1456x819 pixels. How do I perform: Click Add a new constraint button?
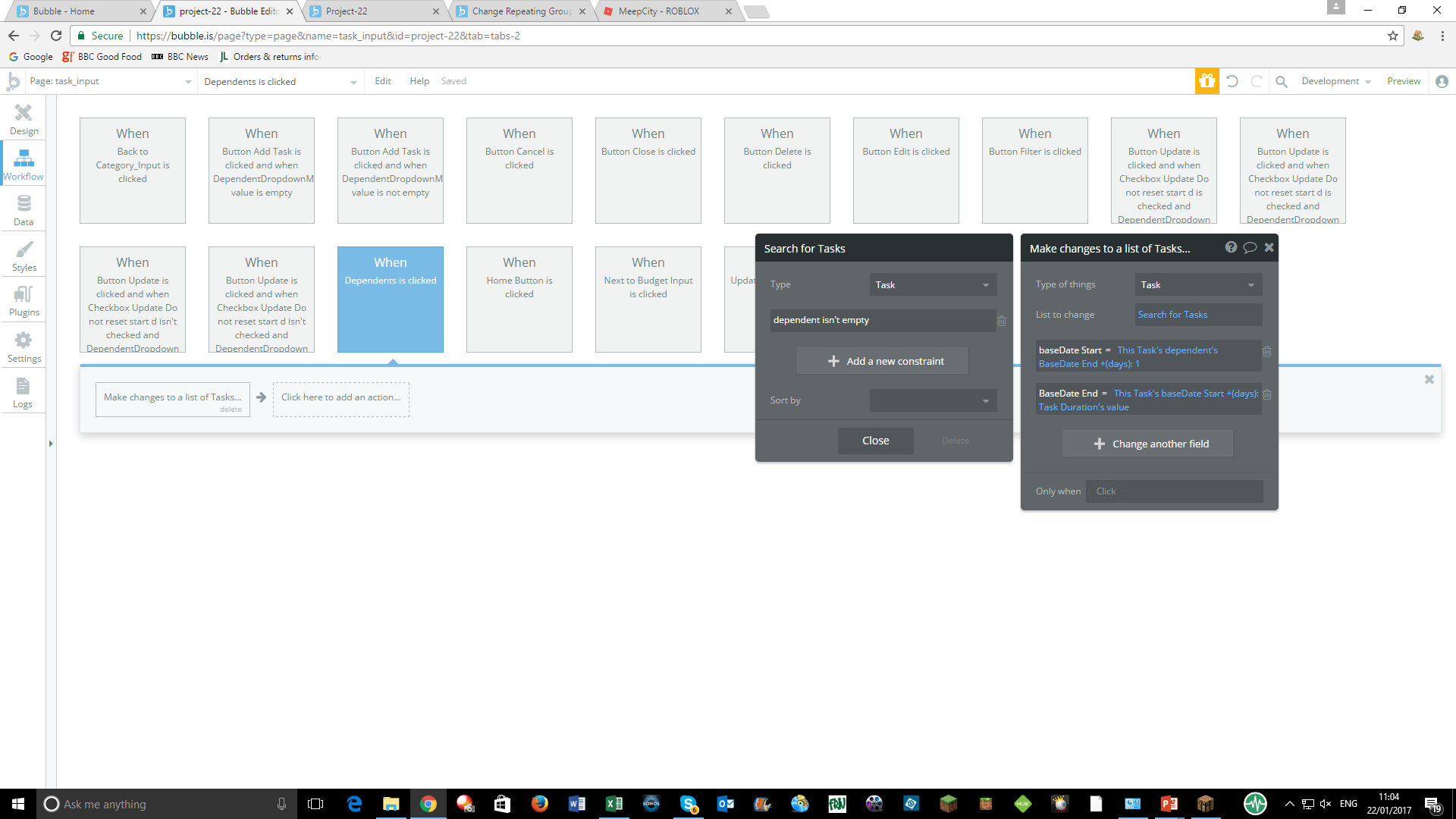(882, 361)
